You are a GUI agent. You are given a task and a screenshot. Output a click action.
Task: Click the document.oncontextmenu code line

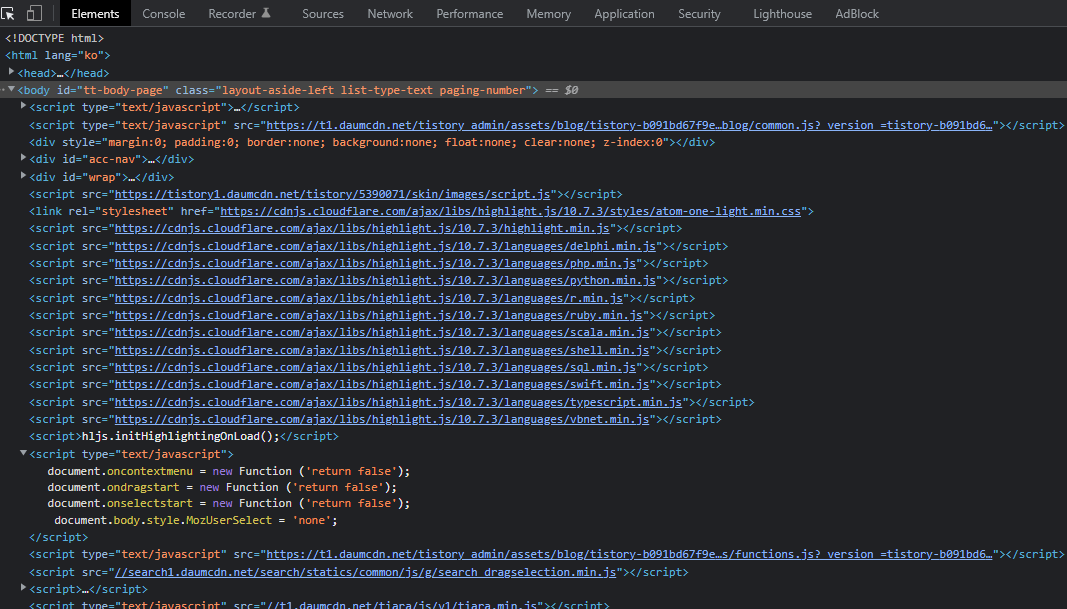pyautogui.click(x=229, y=472)
